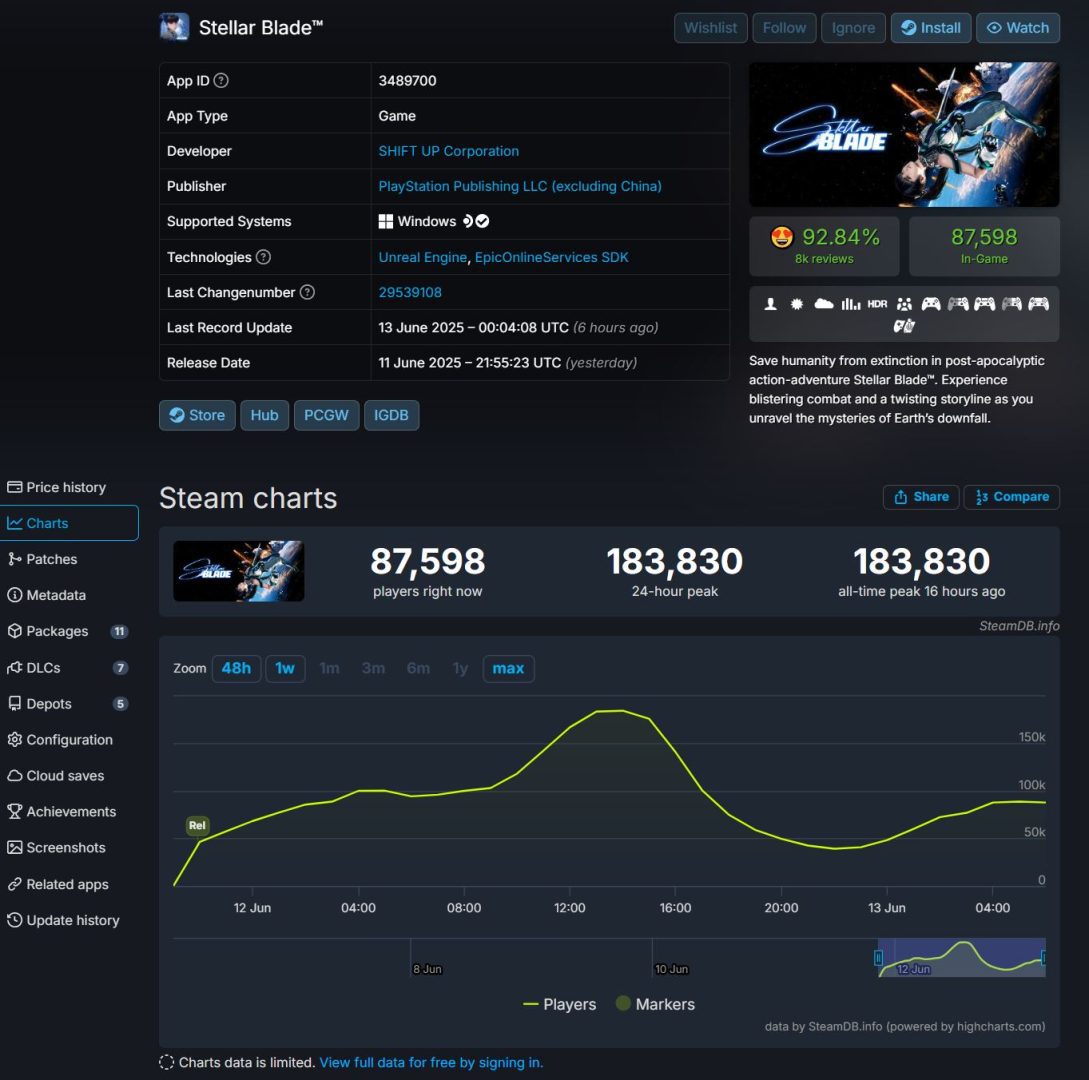Open the PCGW link button
The width and height of the screenshot is (1089, 1080).
[x=326, y=415]
